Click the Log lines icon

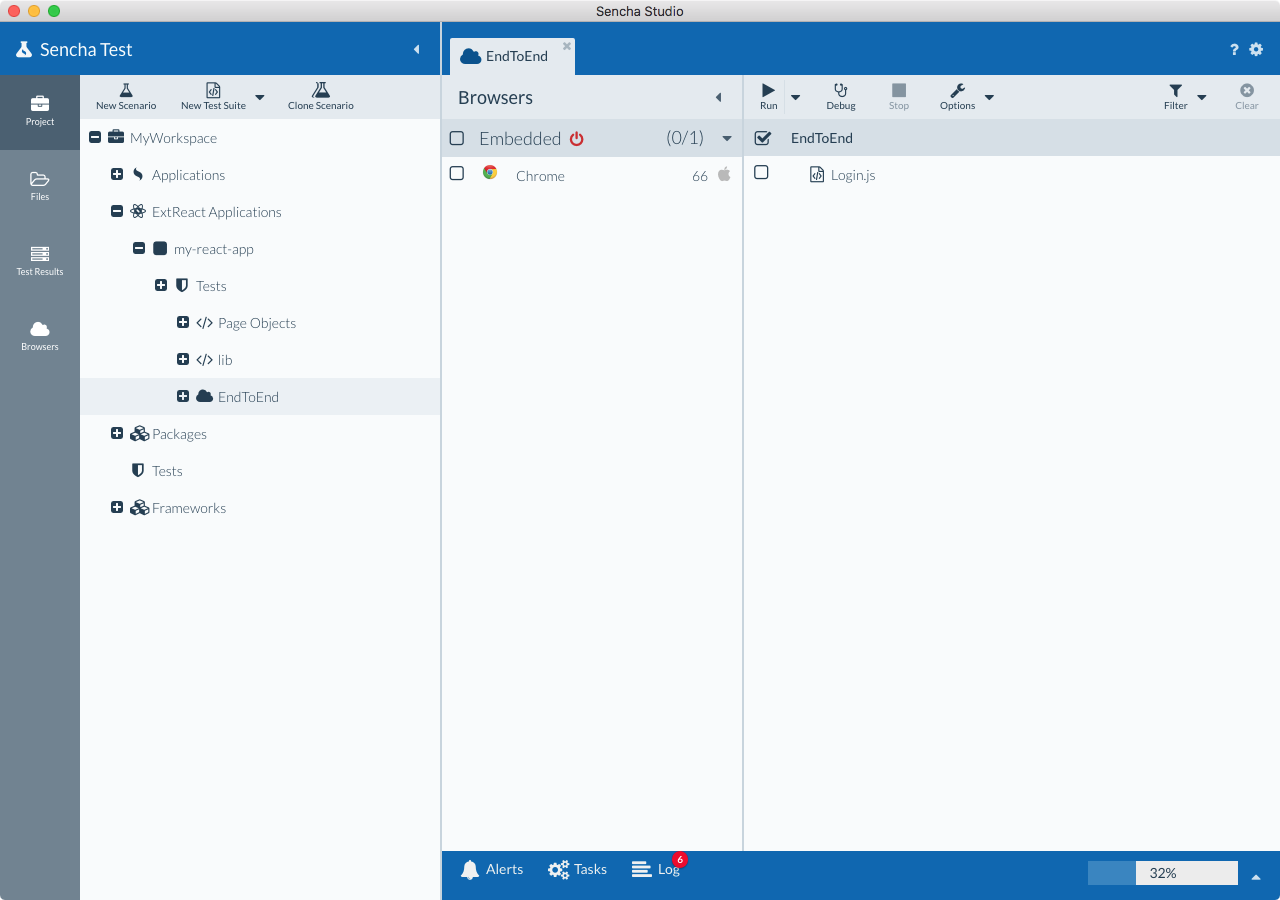[642, 870]
